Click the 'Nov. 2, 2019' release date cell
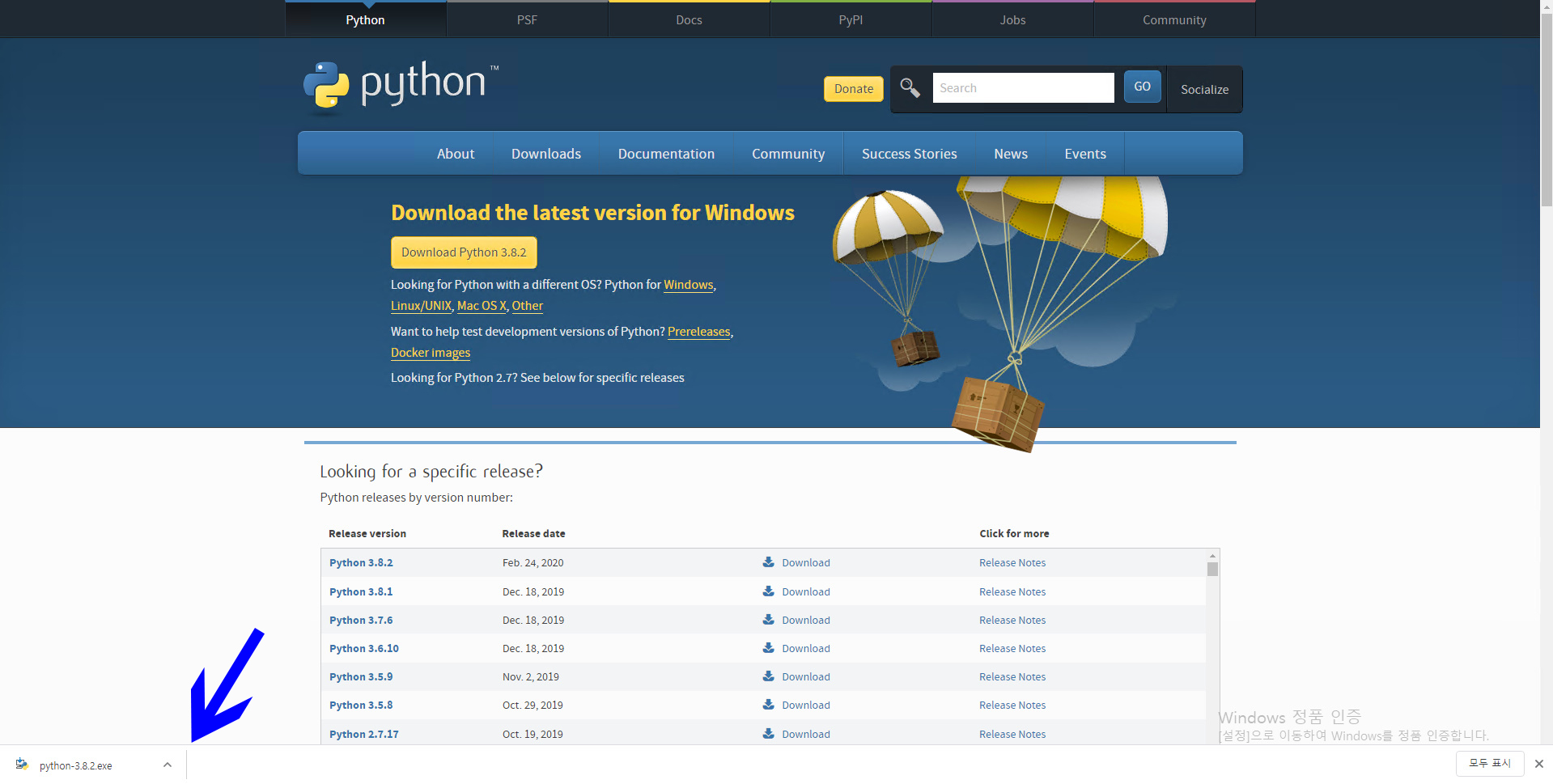This screenshot has width=1553, height=784. tap(531, 676)
